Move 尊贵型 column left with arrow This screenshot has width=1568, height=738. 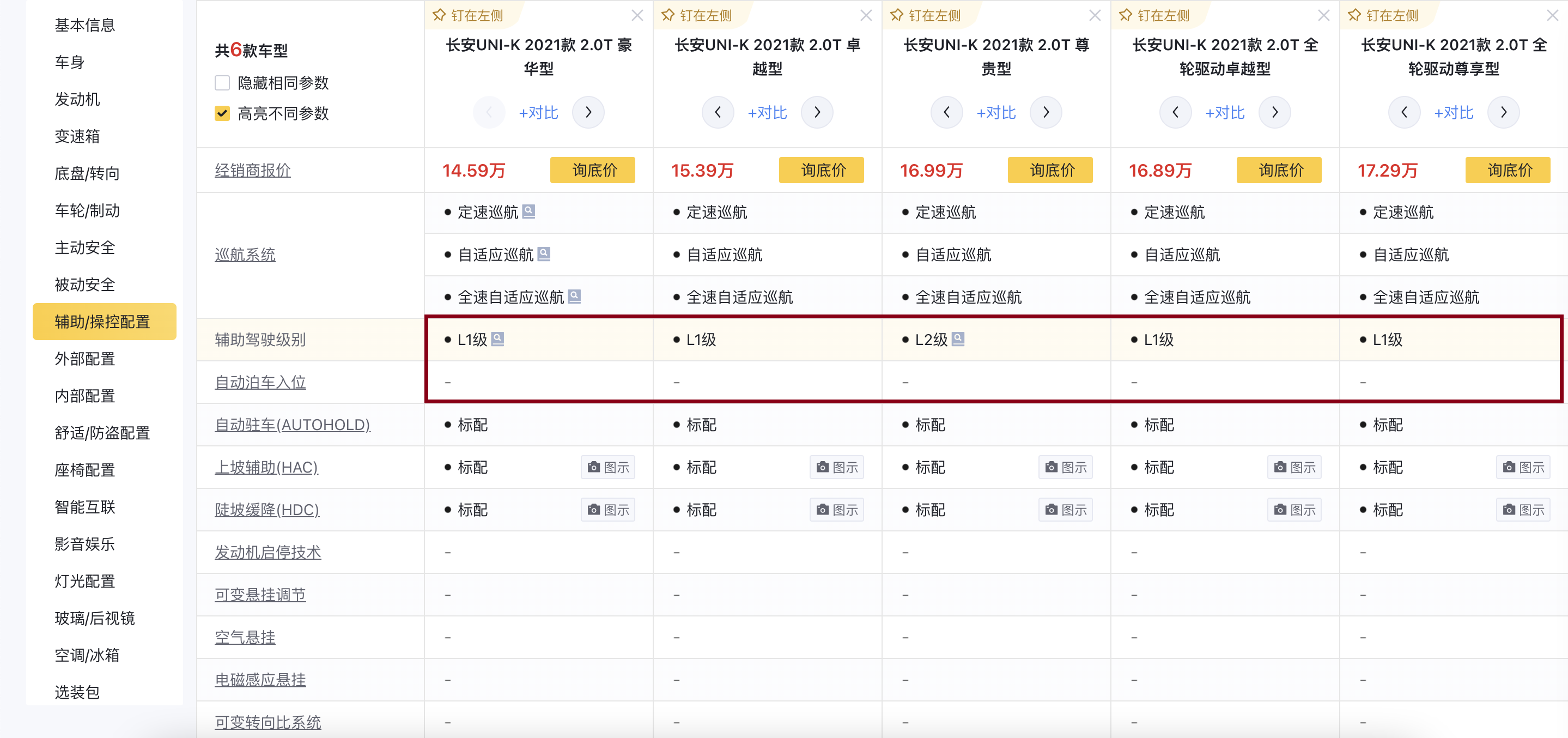[946, 112]
